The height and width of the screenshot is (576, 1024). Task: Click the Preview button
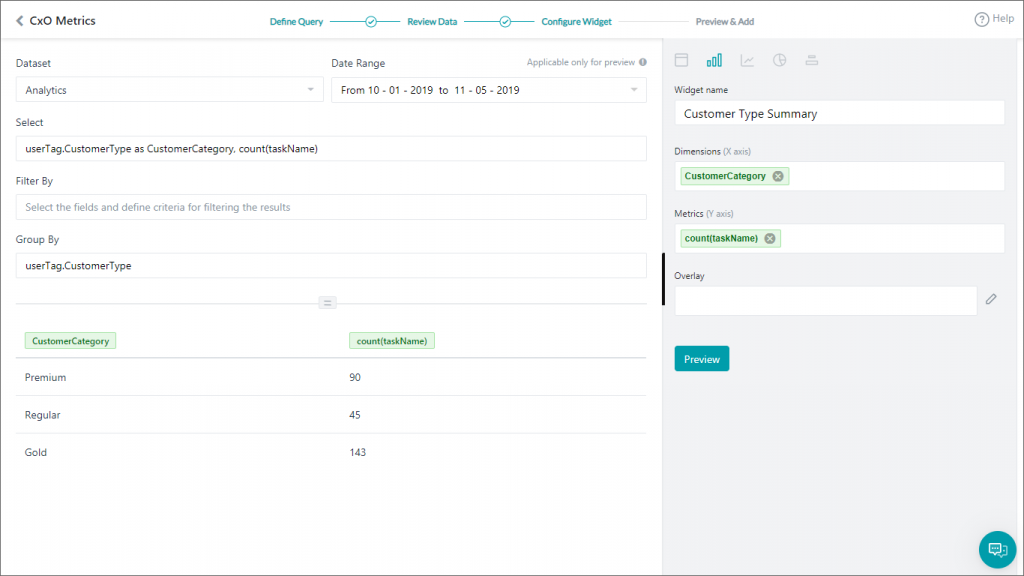[701, 358]
